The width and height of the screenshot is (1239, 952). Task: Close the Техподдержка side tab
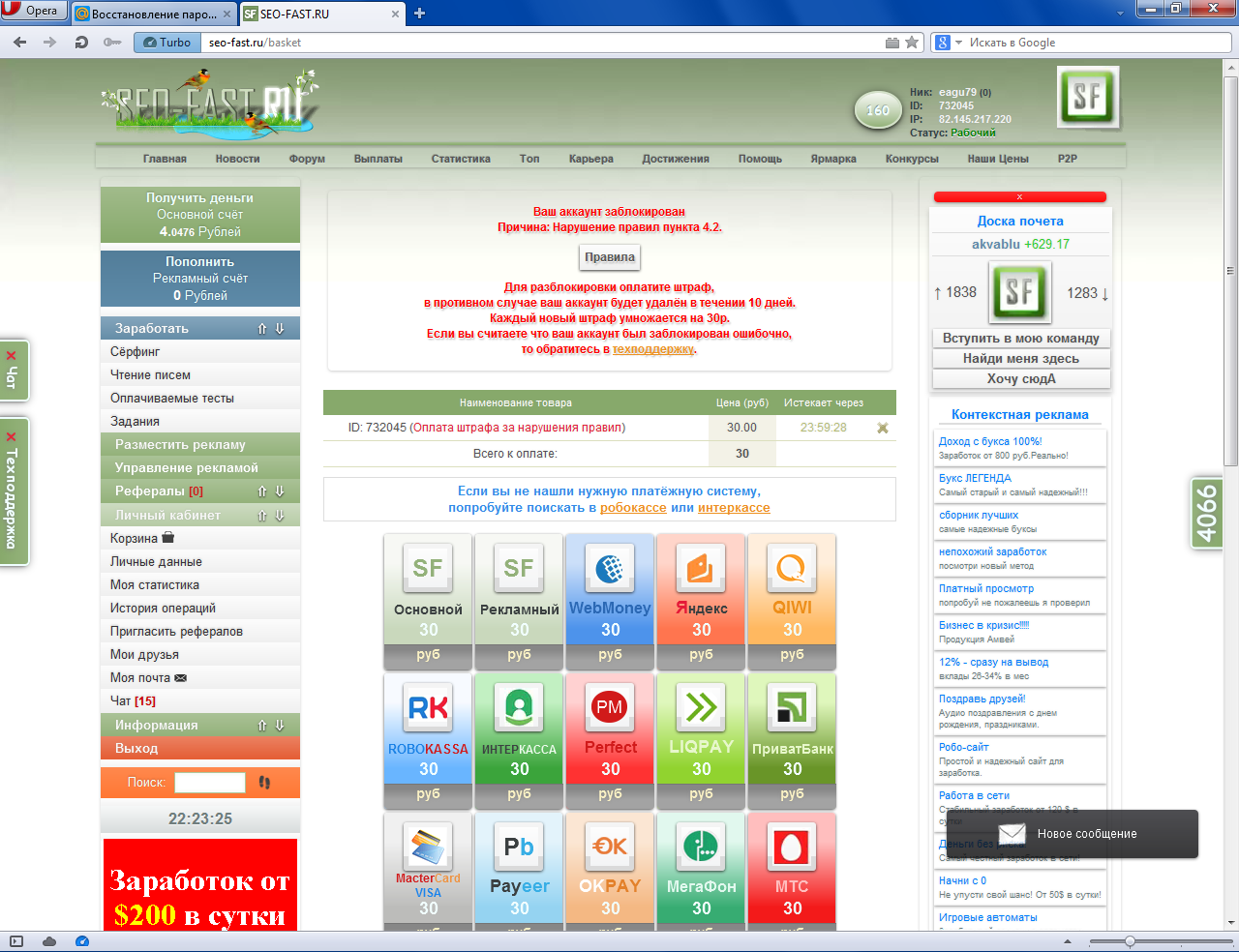(12, 436)
